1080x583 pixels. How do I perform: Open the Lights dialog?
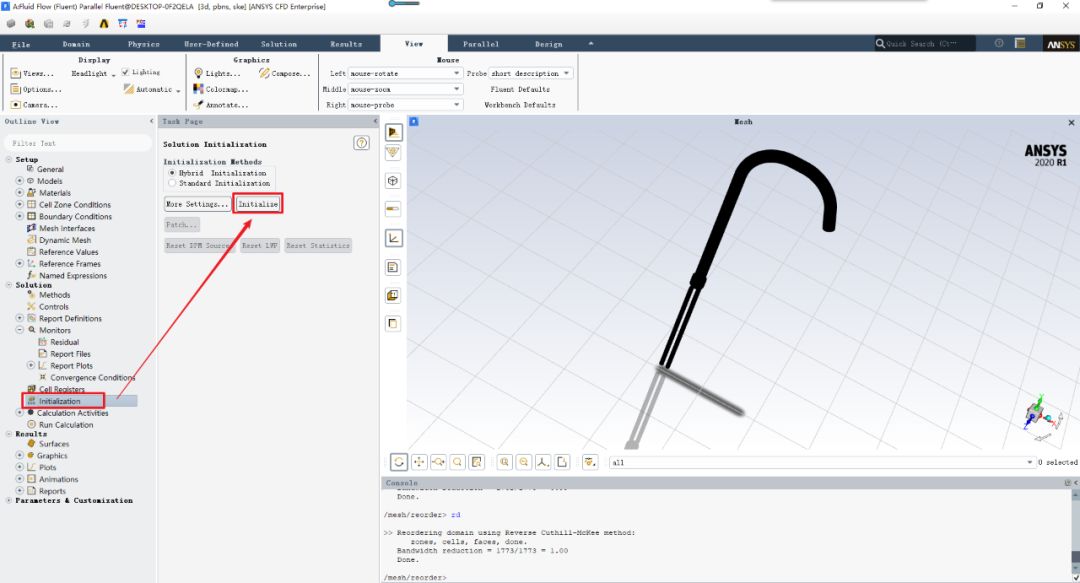(216, 73)
